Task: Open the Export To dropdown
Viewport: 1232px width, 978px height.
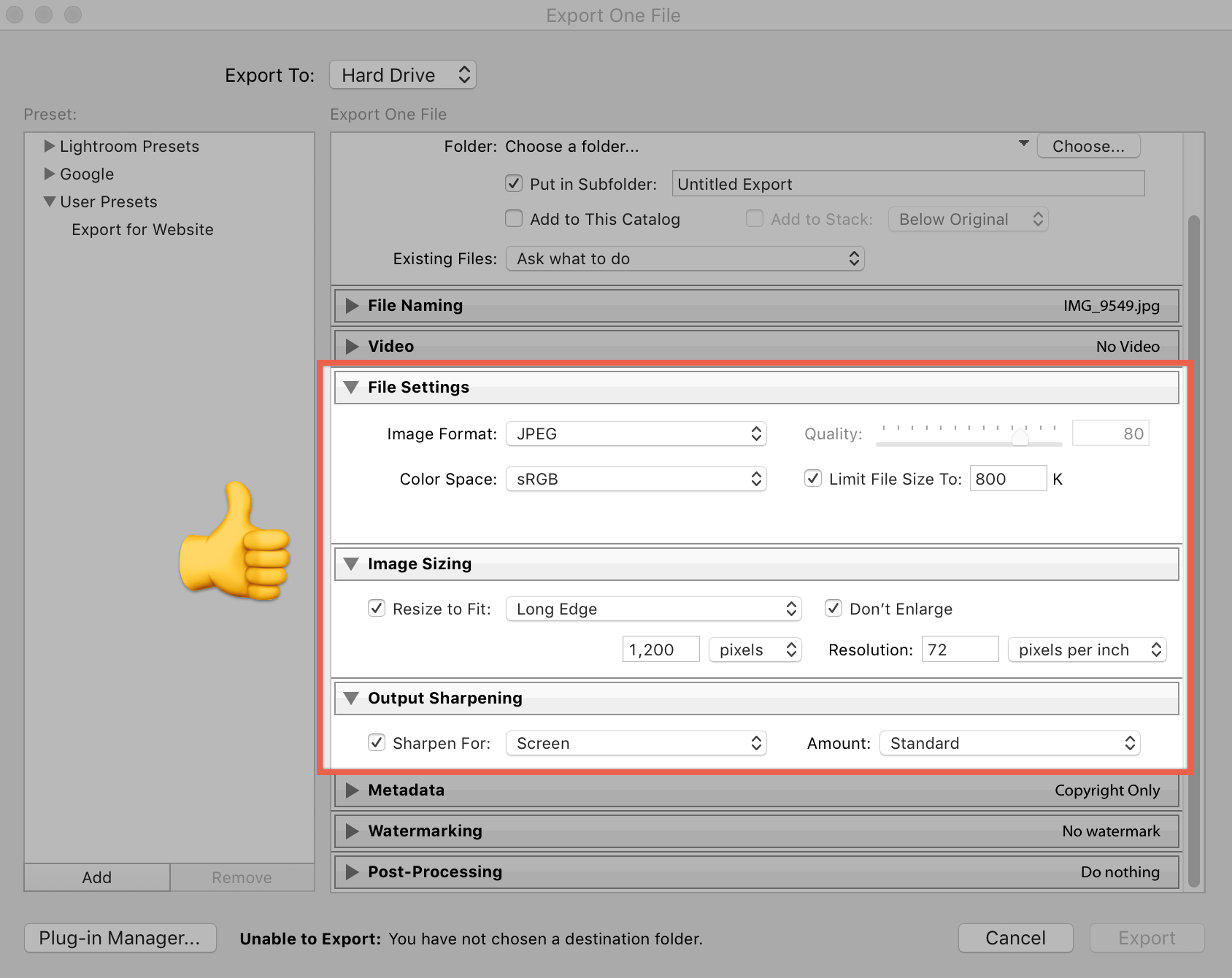Action: coord(403,74)
